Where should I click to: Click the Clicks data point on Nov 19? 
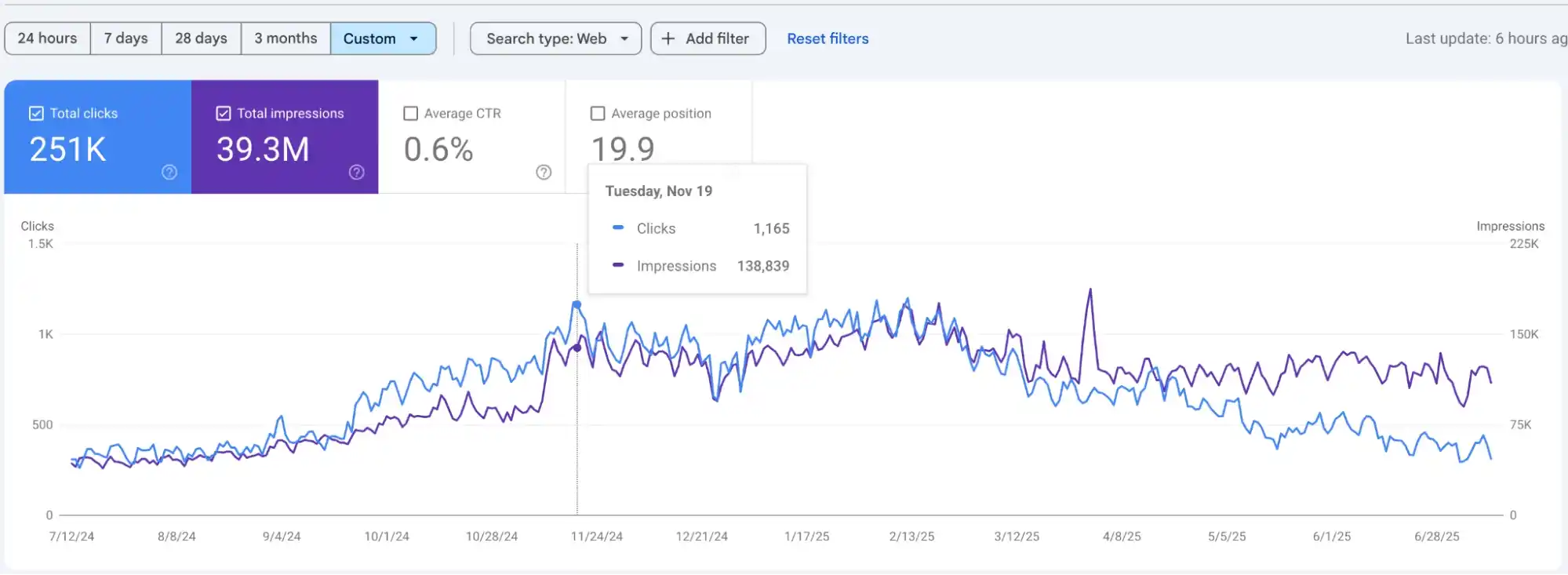pos(577,304)
